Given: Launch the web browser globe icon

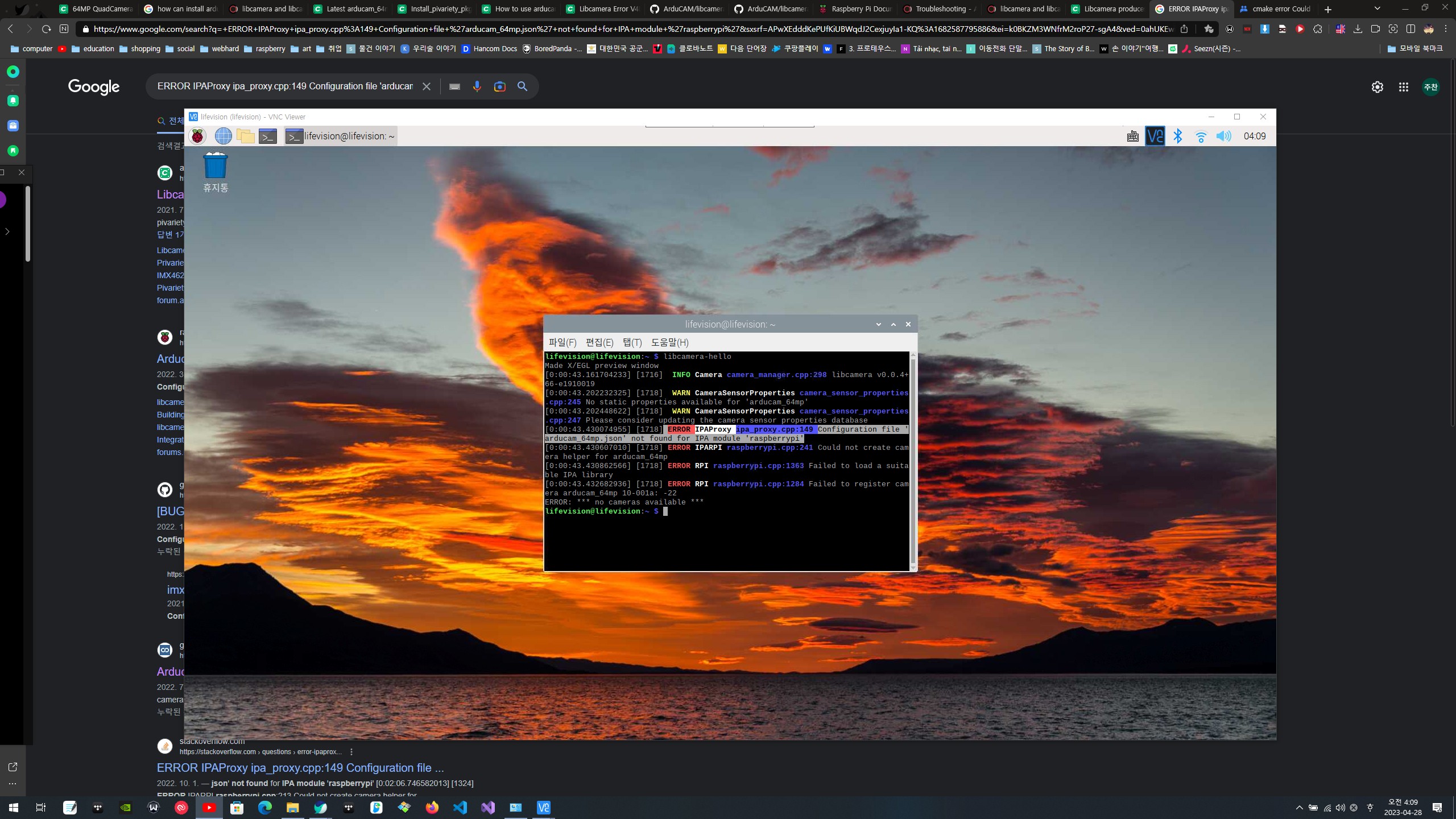Looking at the screenshot, I should tap(223, 136).
